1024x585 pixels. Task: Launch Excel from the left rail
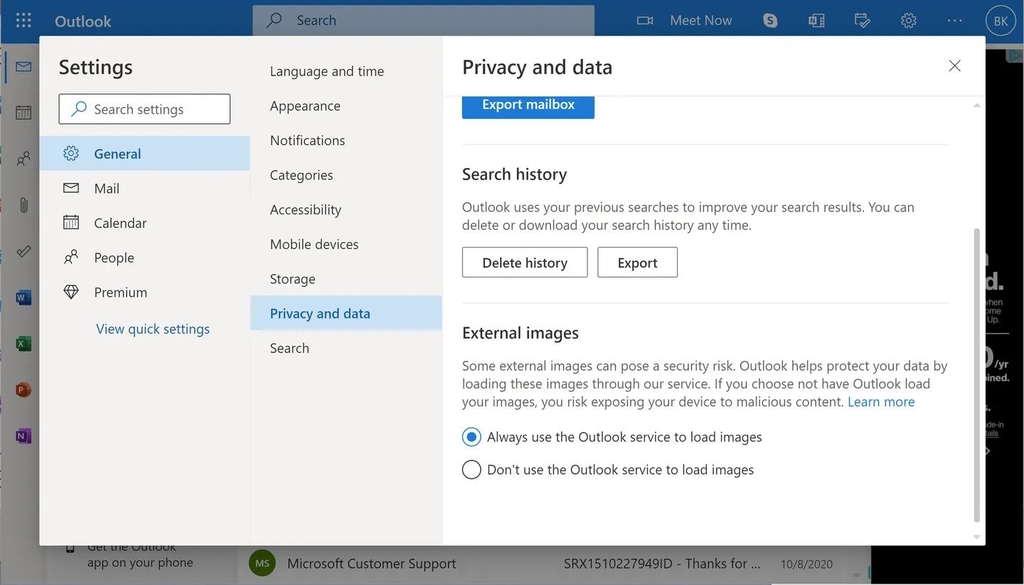24,343
